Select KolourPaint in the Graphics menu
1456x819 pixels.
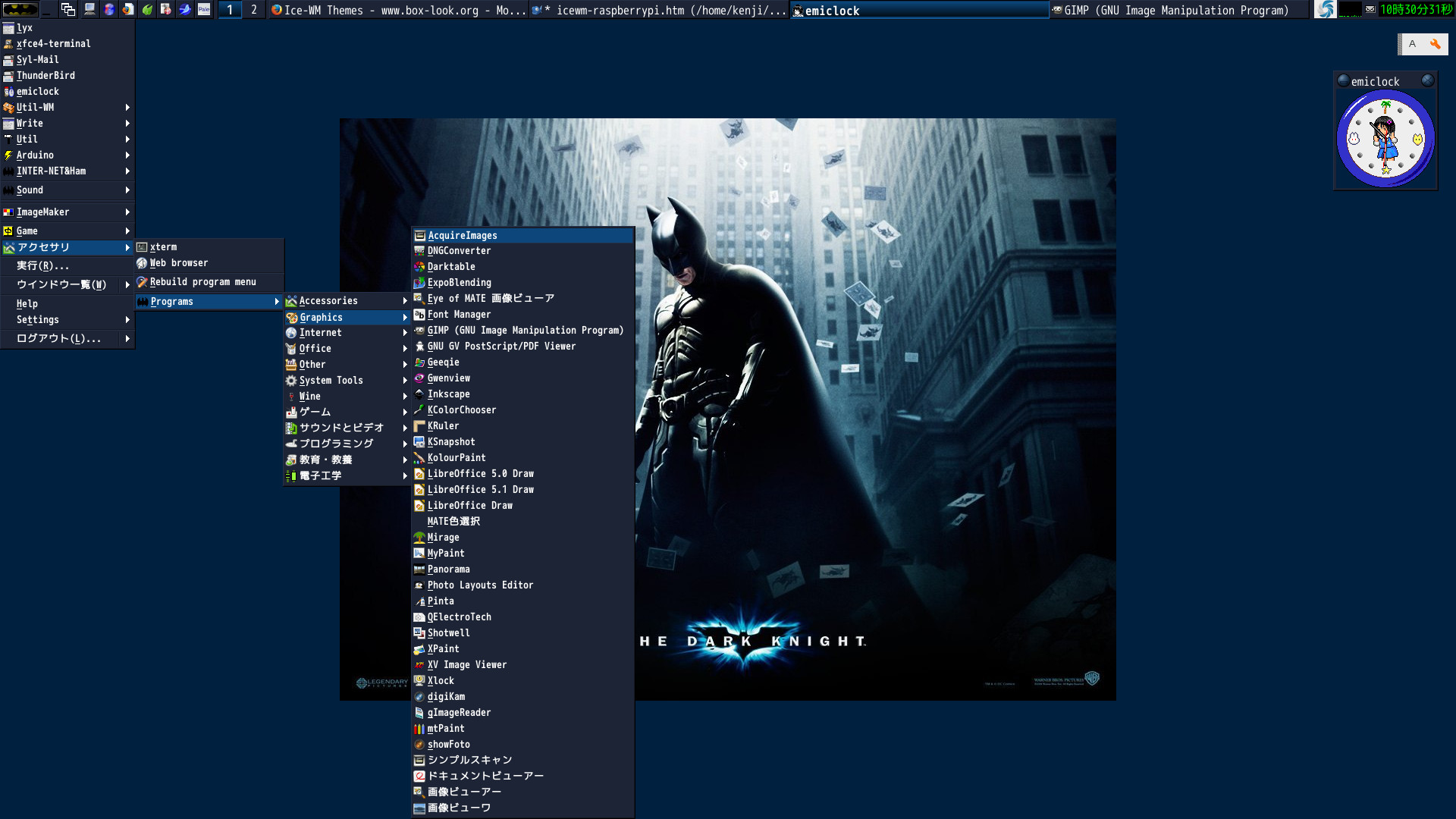click(456, 458)
